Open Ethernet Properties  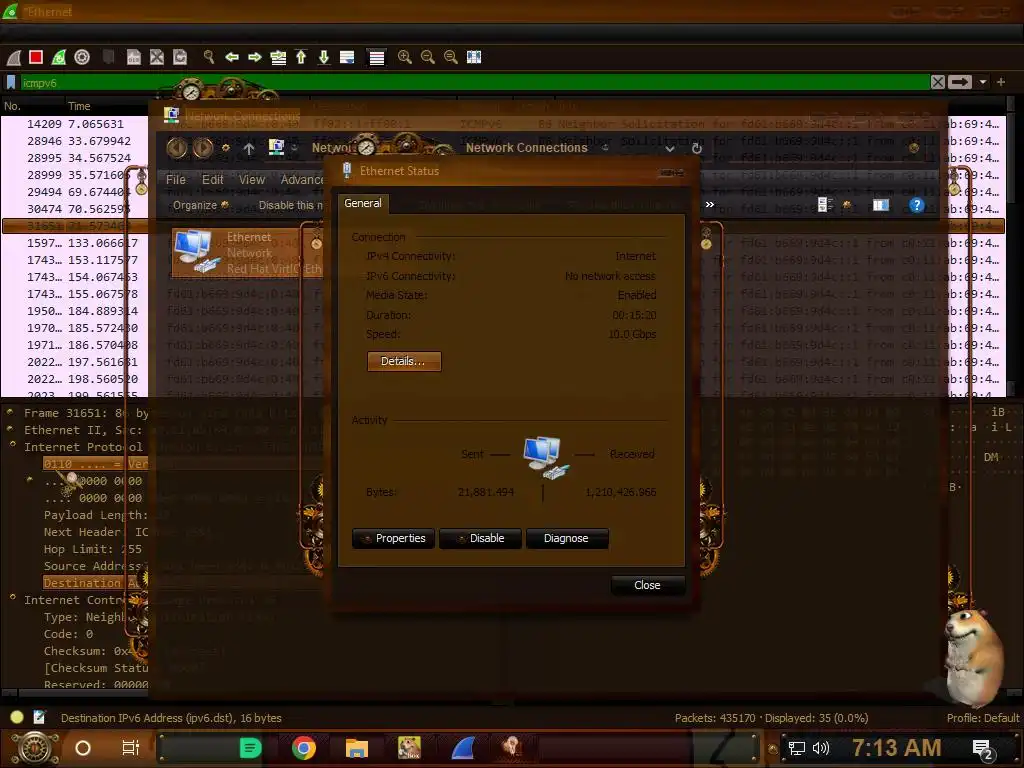pos(394,538)
